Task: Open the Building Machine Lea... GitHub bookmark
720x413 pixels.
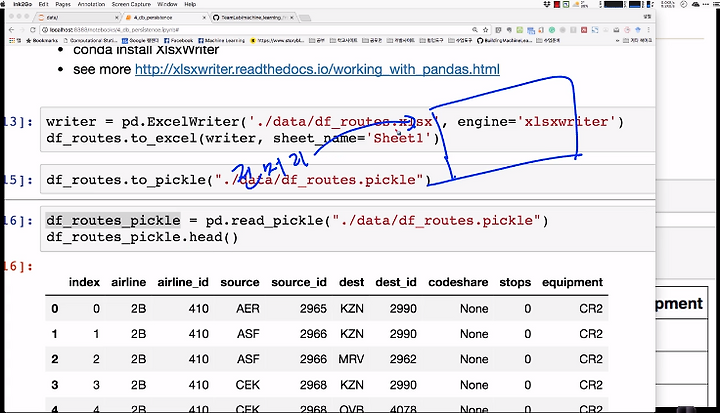Action: point(504,40)
